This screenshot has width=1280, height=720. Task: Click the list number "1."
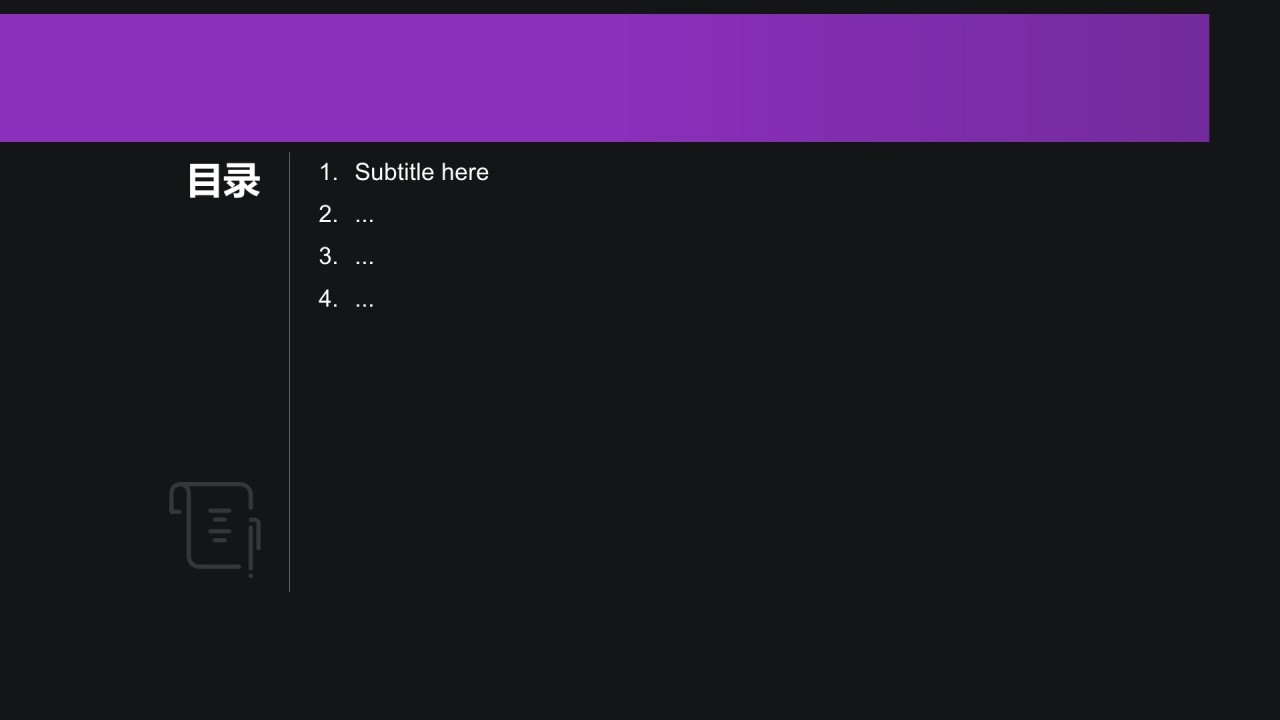(328, 172)
